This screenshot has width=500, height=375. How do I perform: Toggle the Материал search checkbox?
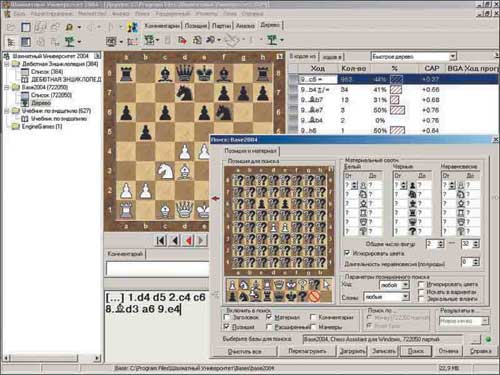269,317
